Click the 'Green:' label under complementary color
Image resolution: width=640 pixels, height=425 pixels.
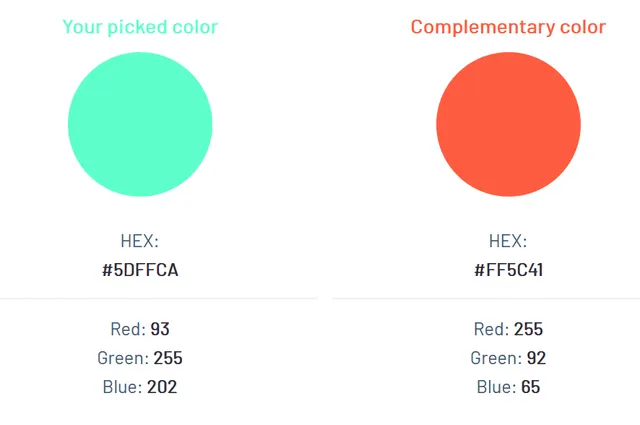(x=496, y=358)
